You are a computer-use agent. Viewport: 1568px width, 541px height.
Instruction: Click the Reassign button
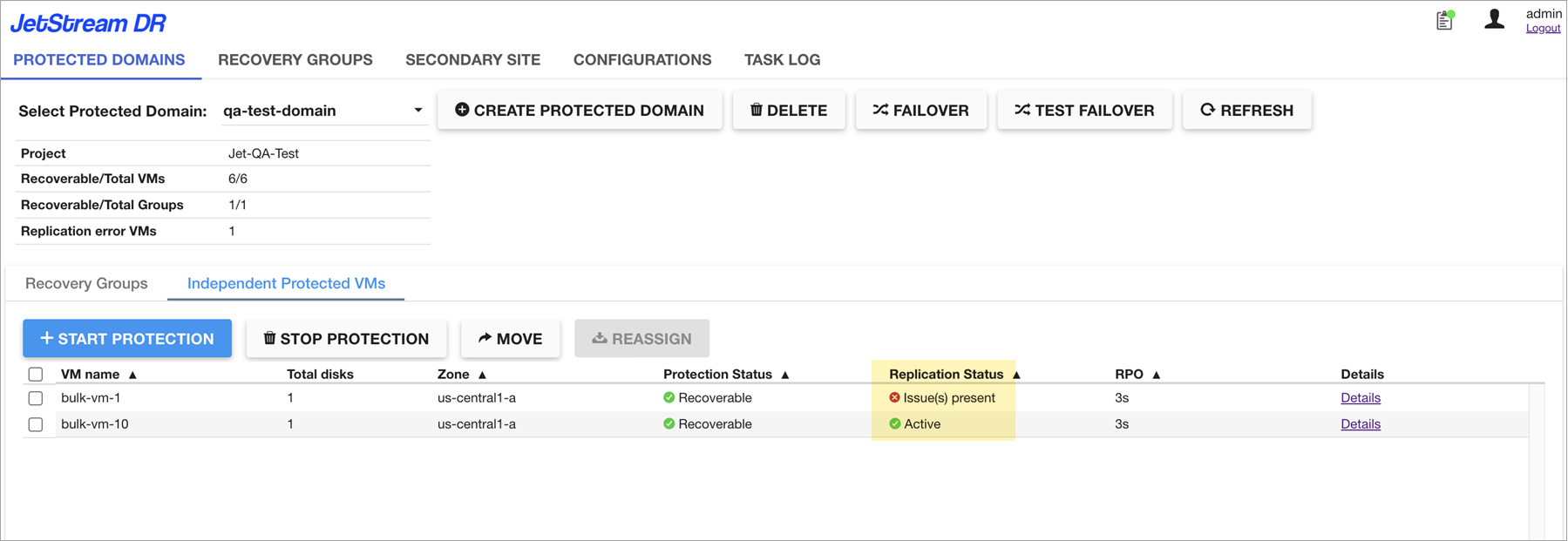641,339
